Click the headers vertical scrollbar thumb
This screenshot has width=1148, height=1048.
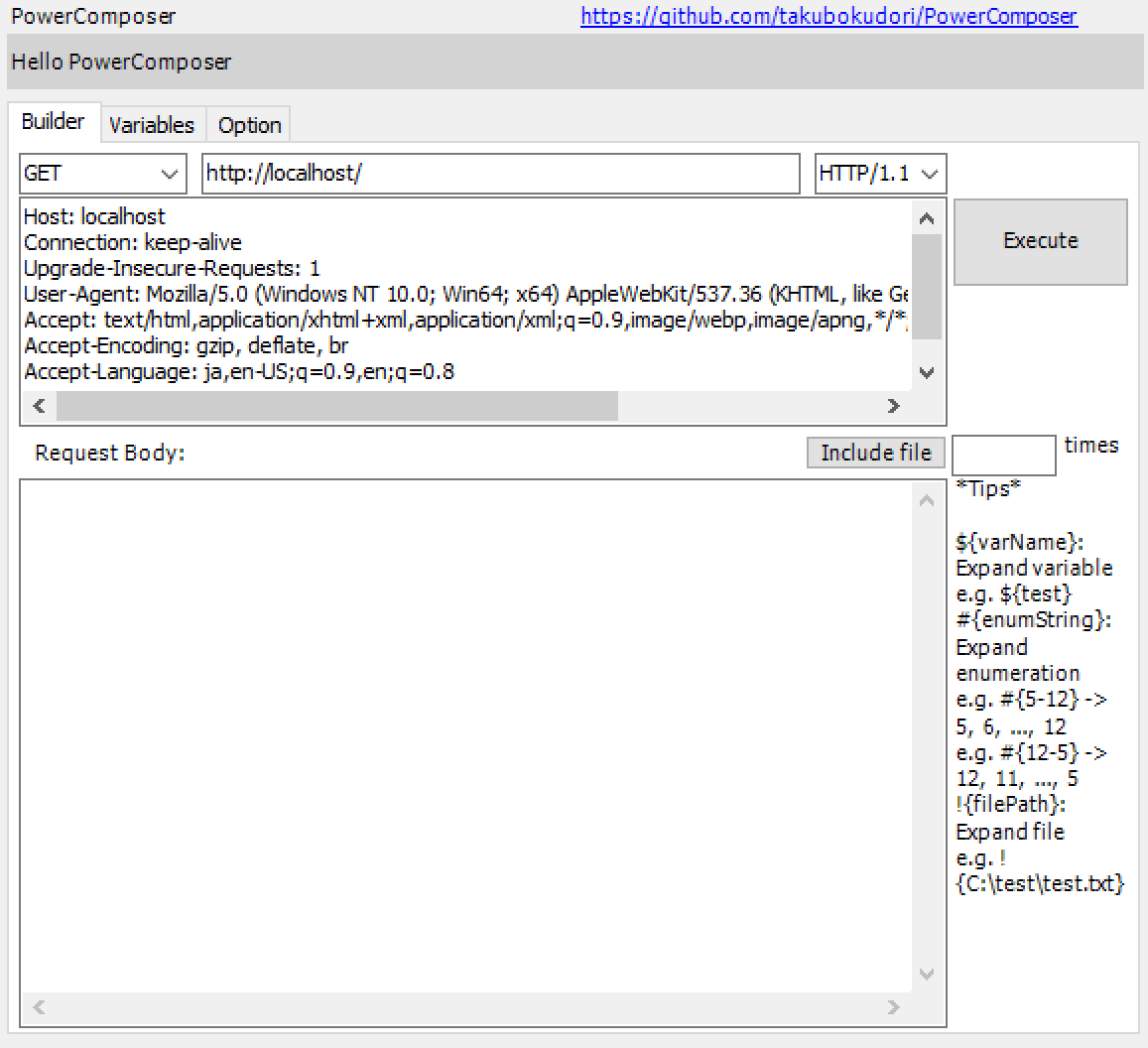pos(927,287)
